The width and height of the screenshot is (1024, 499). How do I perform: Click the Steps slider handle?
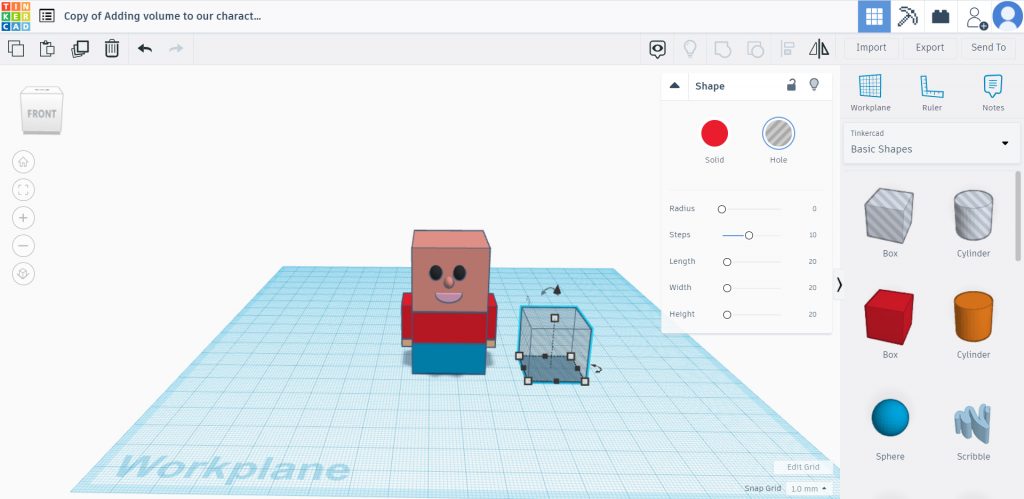tap(749, 235)
